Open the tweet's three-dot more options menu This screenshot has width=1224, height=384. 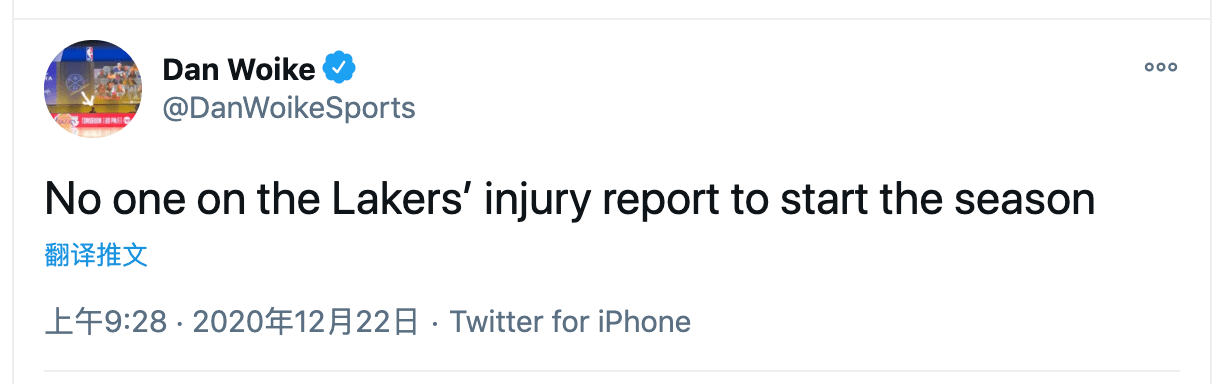pos(1161,68)
